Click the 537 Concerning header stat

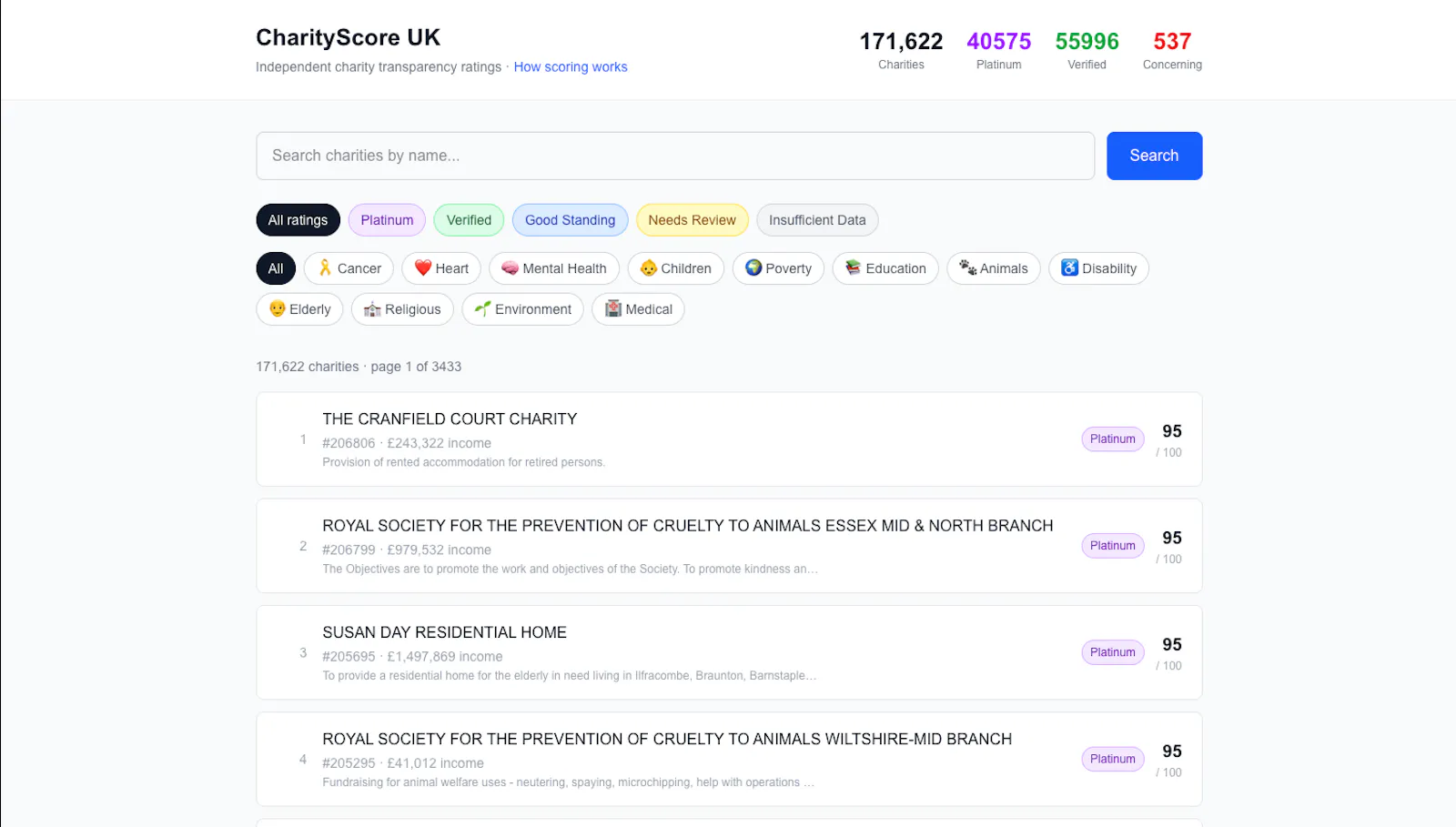tap(1172, 50)
